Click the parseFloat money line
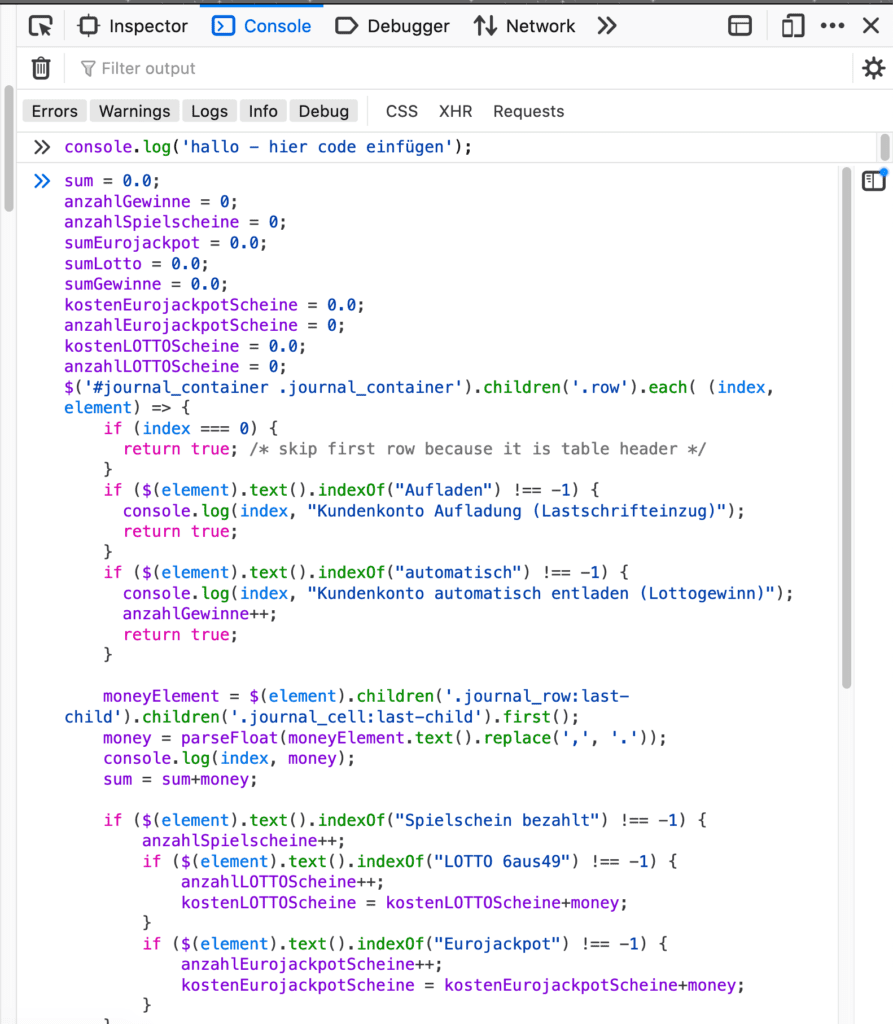 click(x=385, y=738)
